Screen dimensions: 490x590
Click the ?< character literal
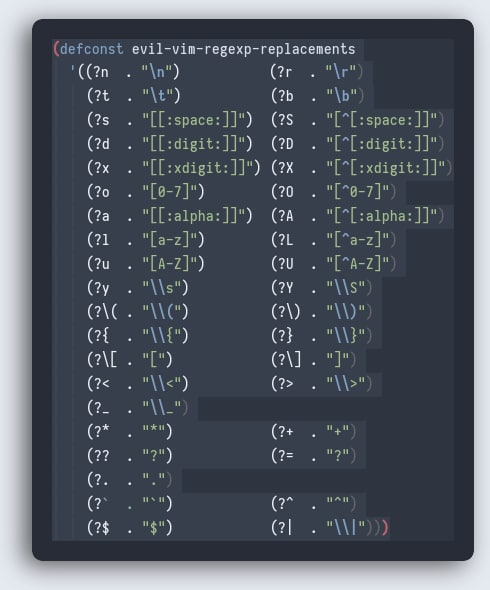tap(102, 384)
